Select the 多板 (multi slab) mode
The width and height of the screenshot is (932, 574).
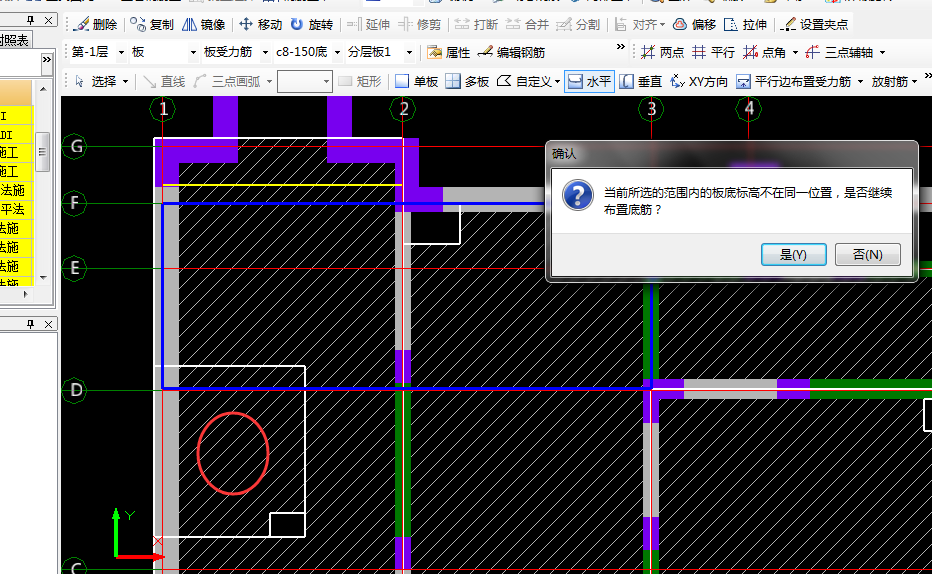467,81
